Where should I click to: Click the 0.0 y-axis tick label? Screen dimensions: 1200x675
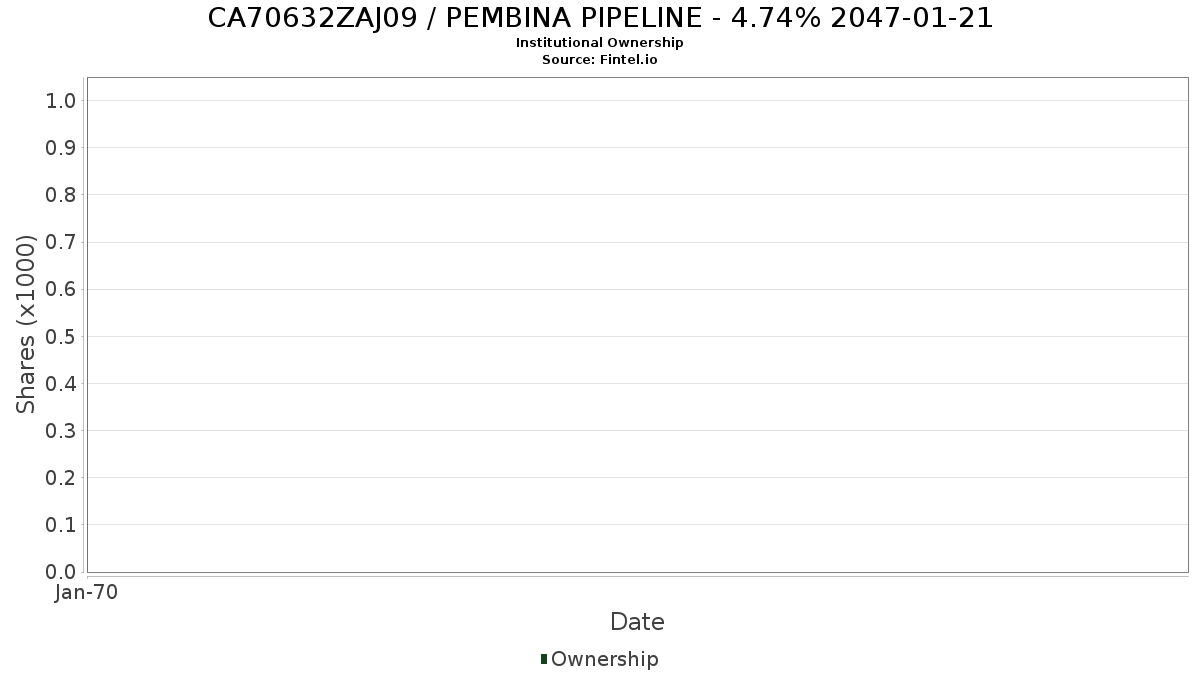(x=61, y=572)
